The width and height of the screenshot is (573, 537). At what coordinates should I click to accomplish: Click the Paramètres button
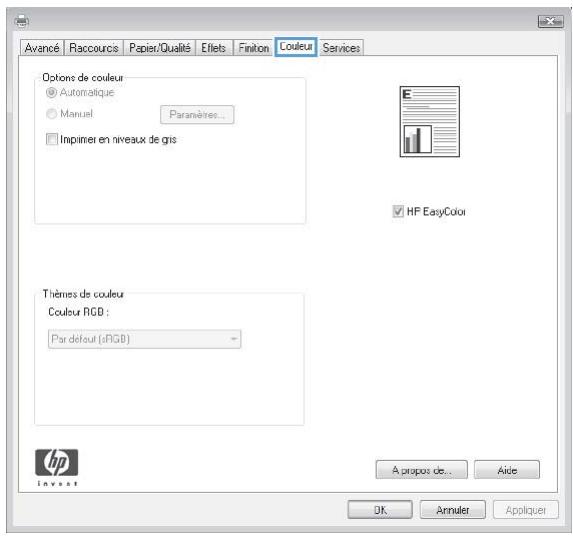197,115
